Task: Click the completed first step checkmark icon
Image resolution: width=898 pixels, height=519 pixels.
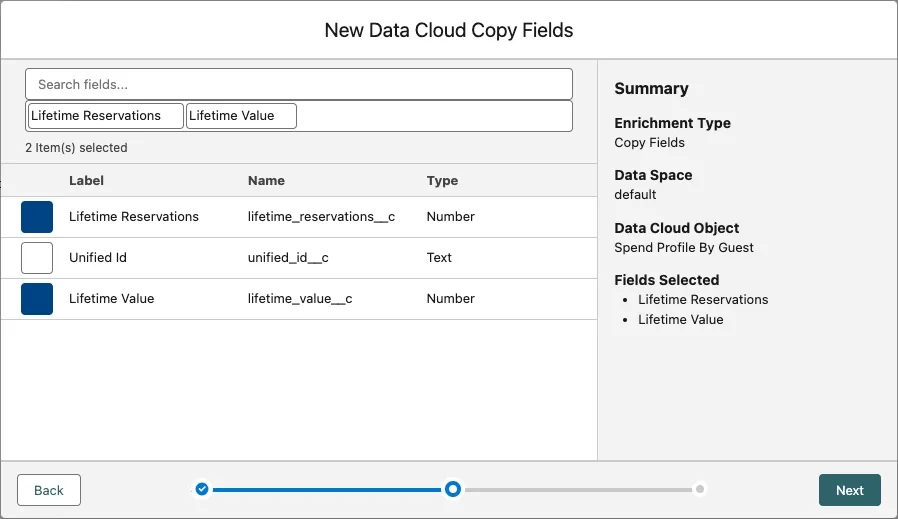Action: click(202, 489)
